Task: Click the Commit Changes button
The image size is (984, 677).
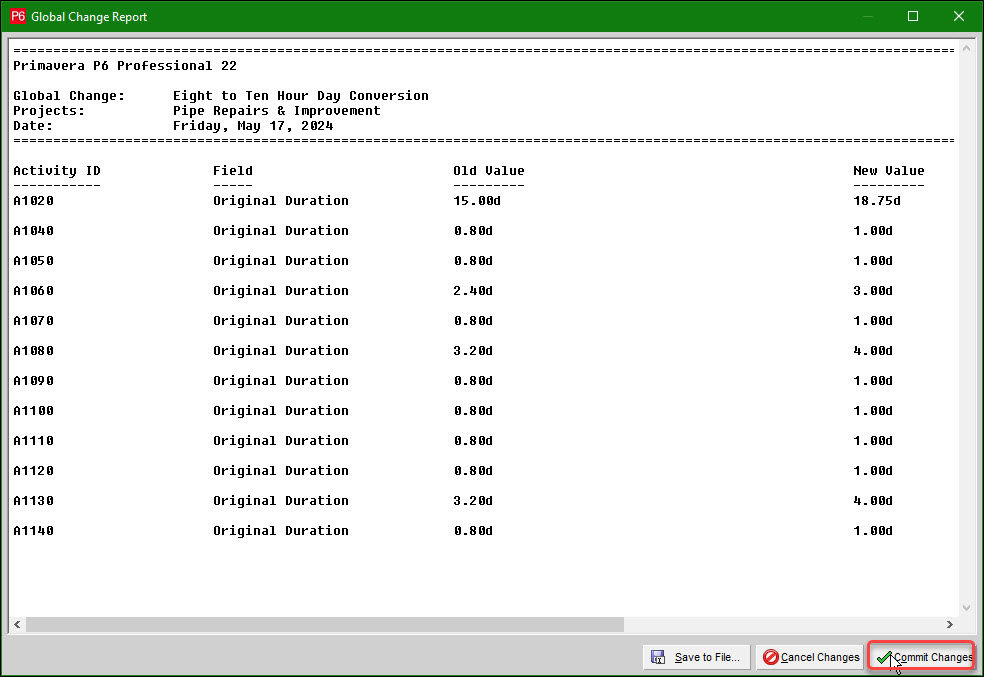Action: click(921, 657)
